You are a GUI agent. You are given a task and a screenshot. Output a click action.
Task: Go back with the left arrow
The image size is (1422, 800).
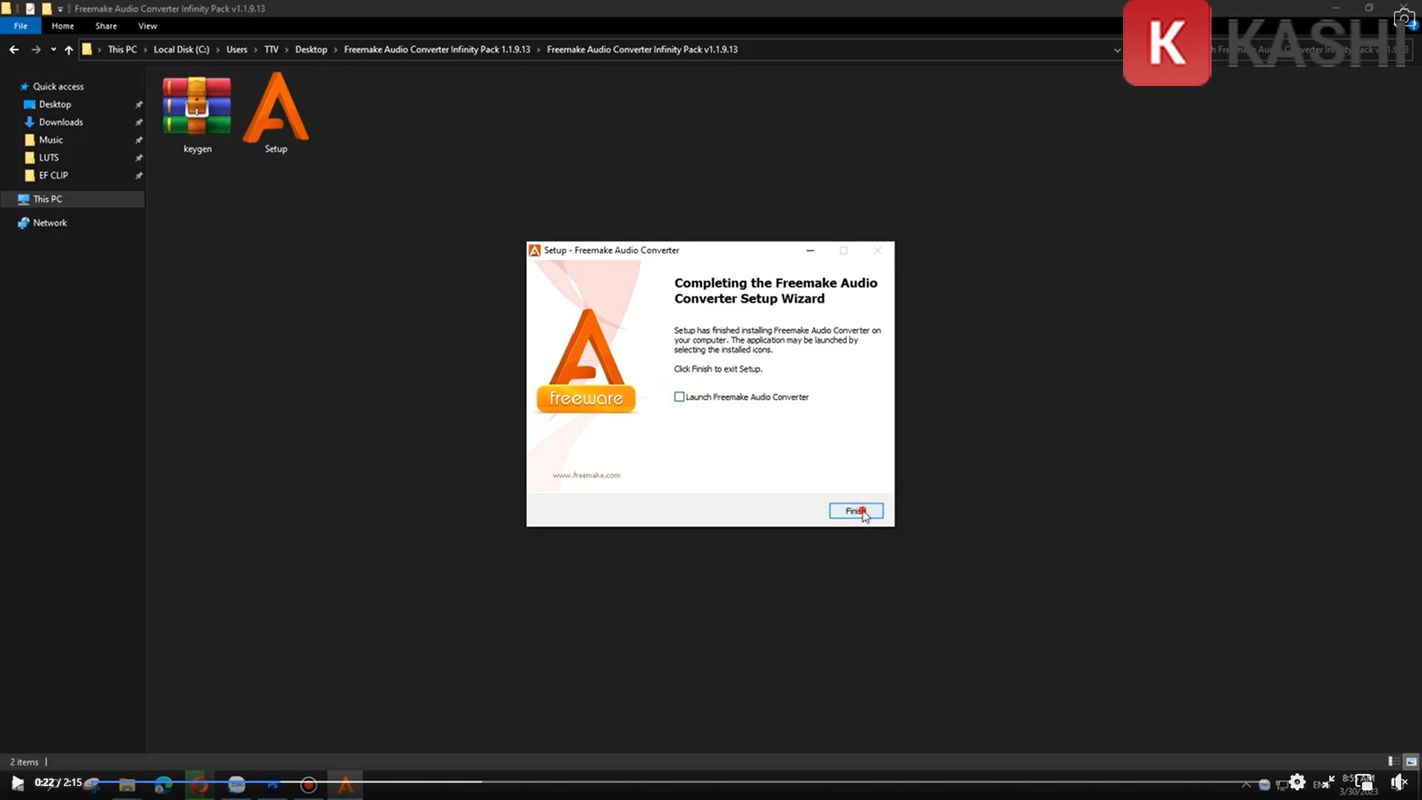pos(14,49)
